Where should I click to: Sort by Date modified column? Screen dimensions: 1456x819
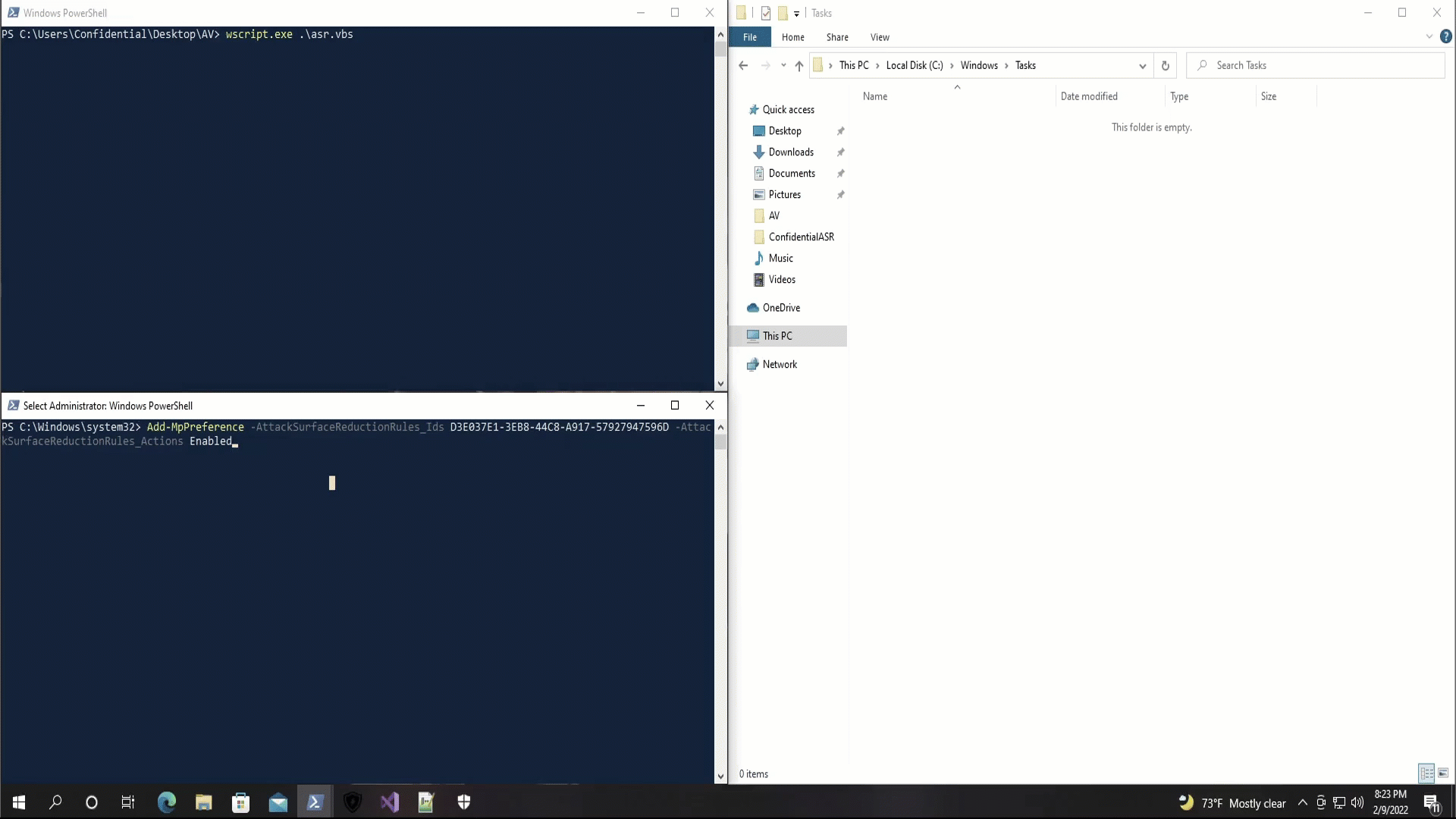pyautogui.click(x=1110, y=96)
